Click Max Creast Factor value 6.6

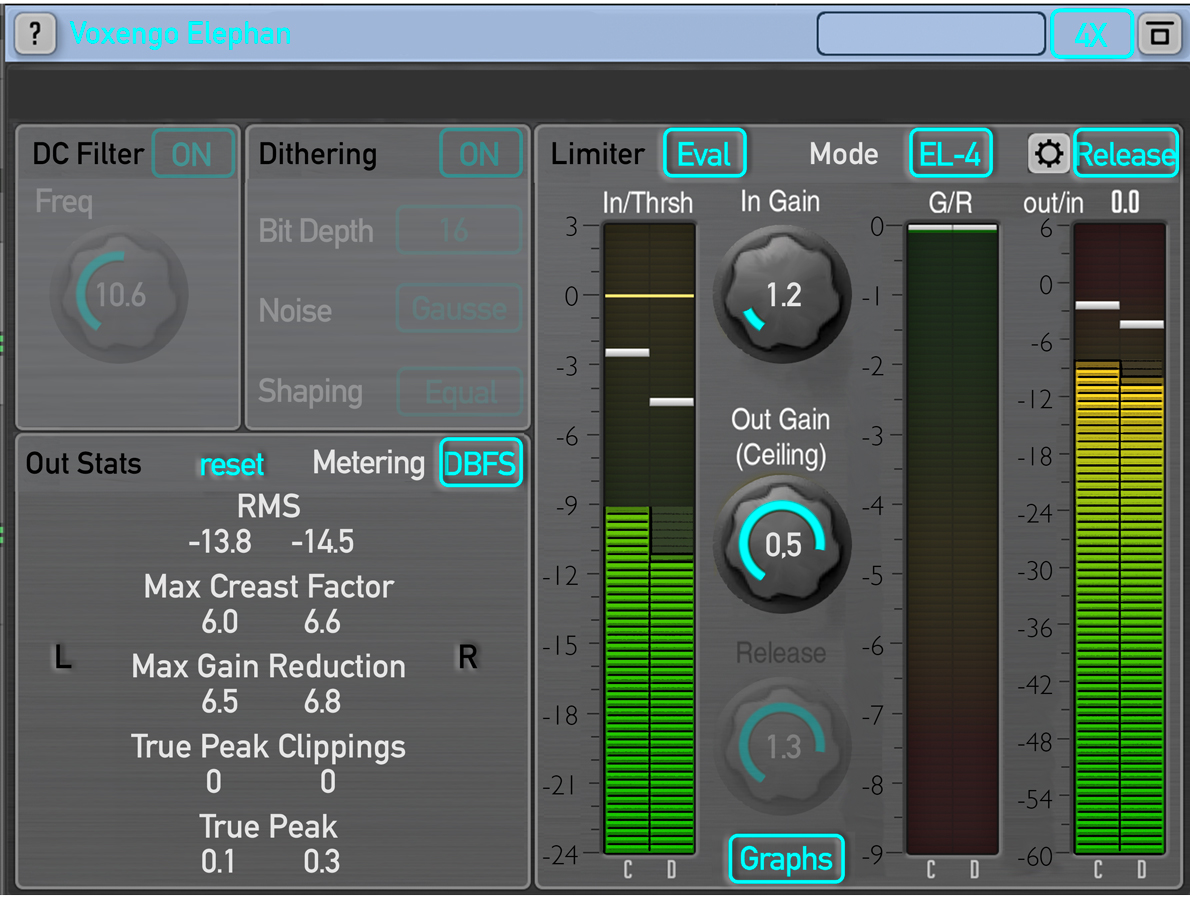coord(323,622)
